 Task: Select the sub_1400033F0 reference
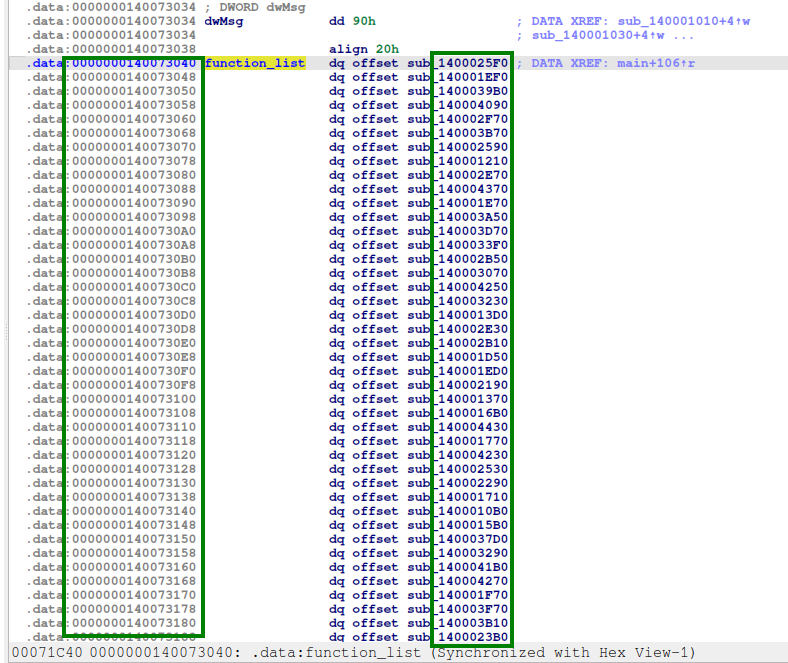[x=458, y=245]
